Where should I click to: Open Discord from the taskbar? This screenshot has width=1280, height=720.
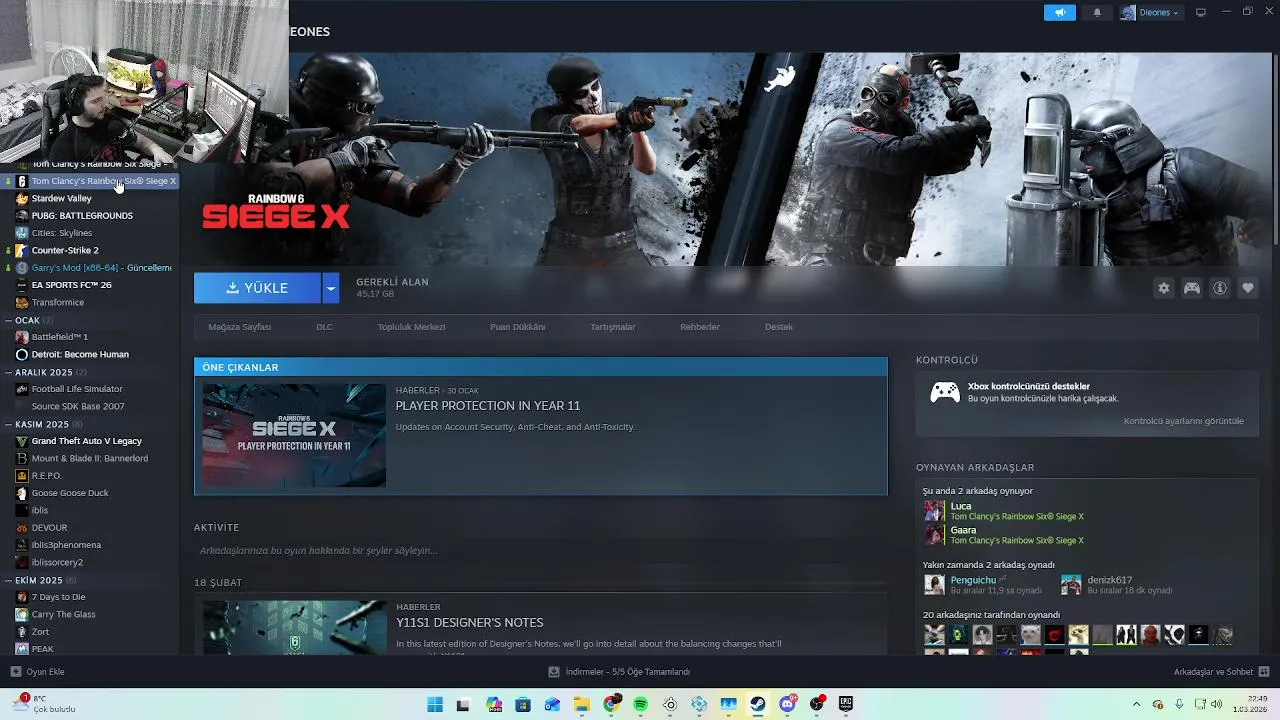[788, 705]
